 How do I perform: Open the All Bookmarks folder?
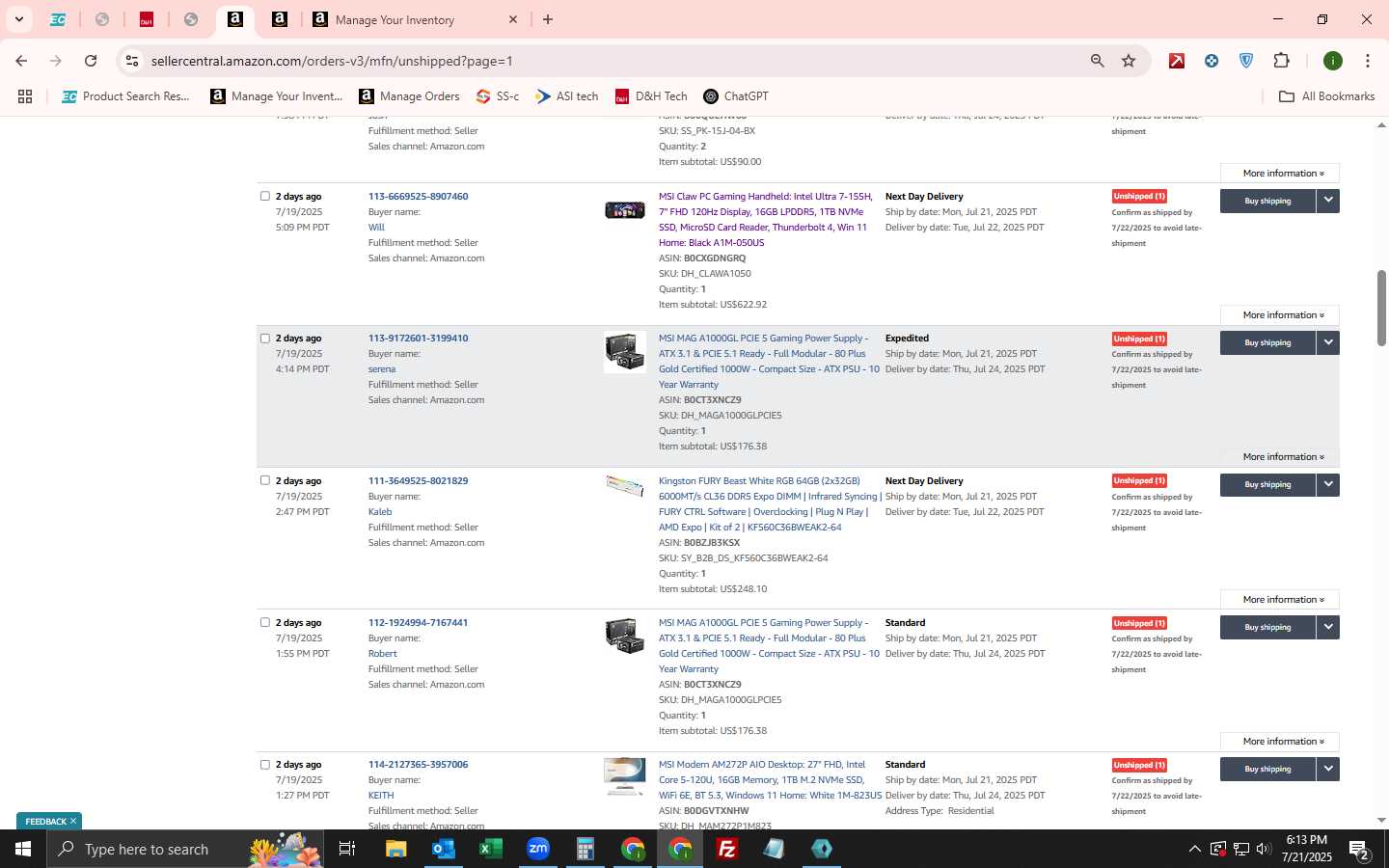[x=1326, y=96]
